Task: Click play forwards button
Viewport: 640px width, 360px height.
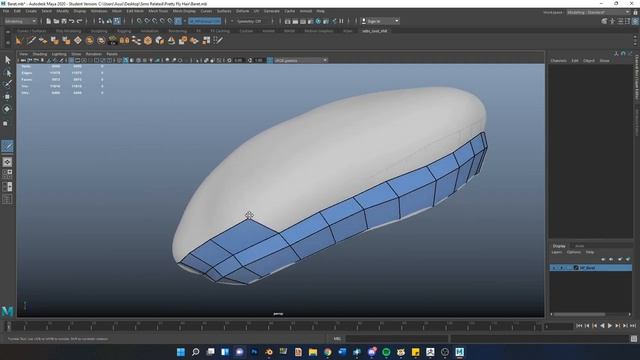Action: coord(610,326)
